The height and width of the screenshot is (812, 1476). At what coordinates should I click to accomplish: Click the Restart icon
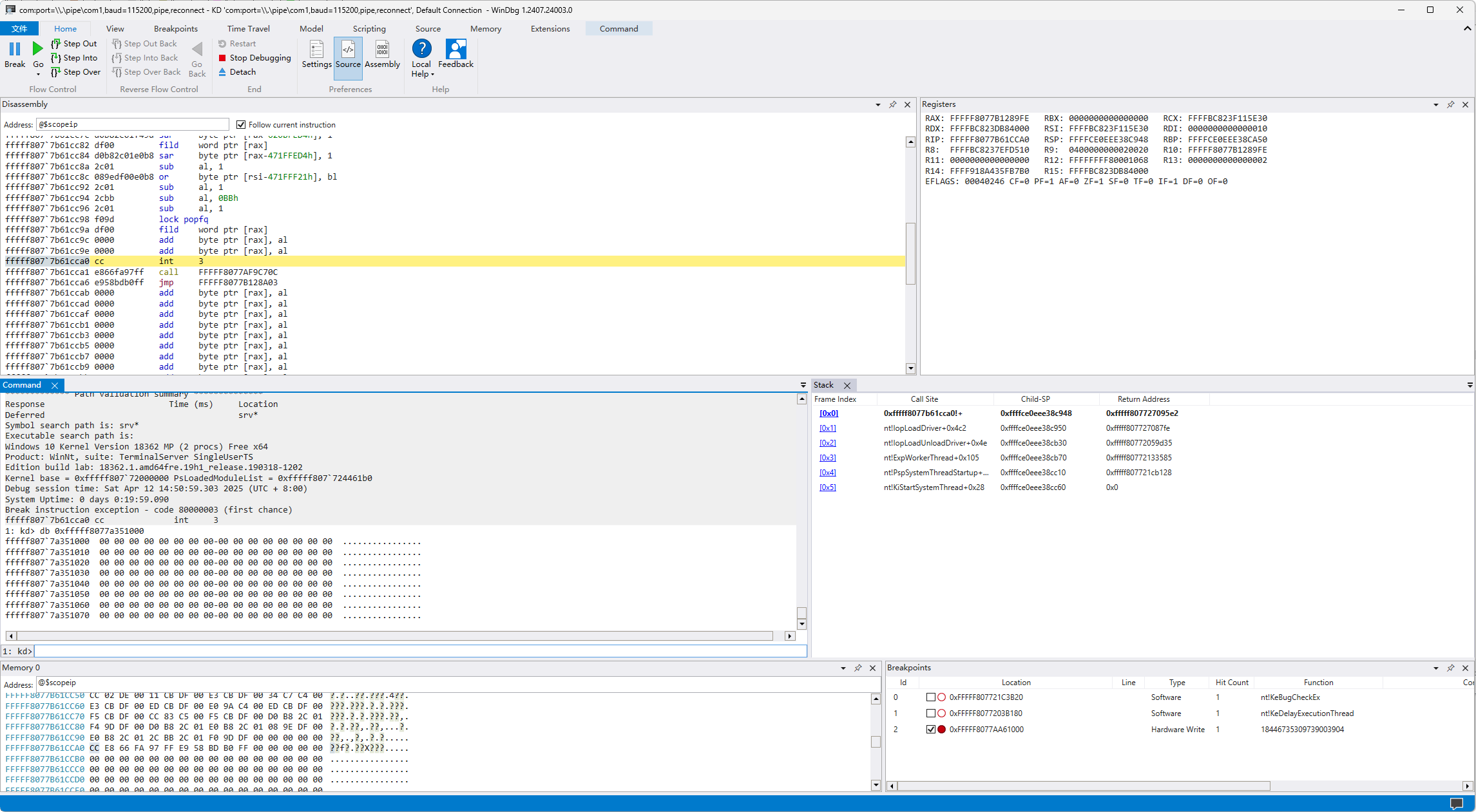(222, 44)
